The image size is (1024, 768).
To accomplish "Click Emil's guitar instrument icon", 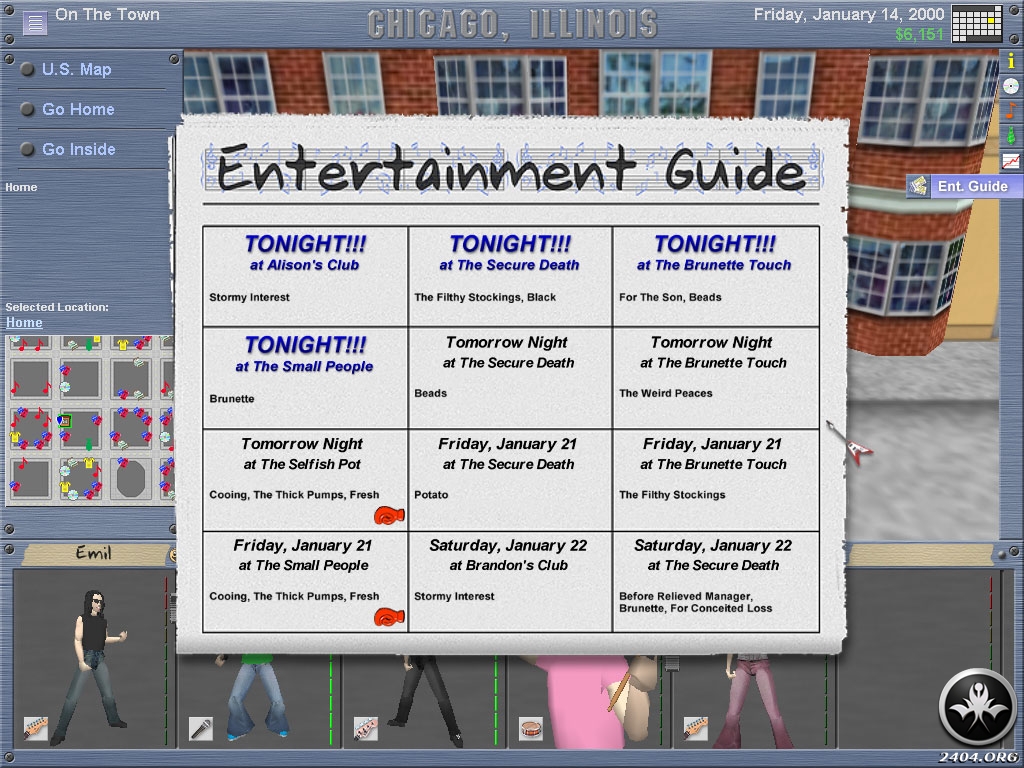I will [x=36, y=729].
